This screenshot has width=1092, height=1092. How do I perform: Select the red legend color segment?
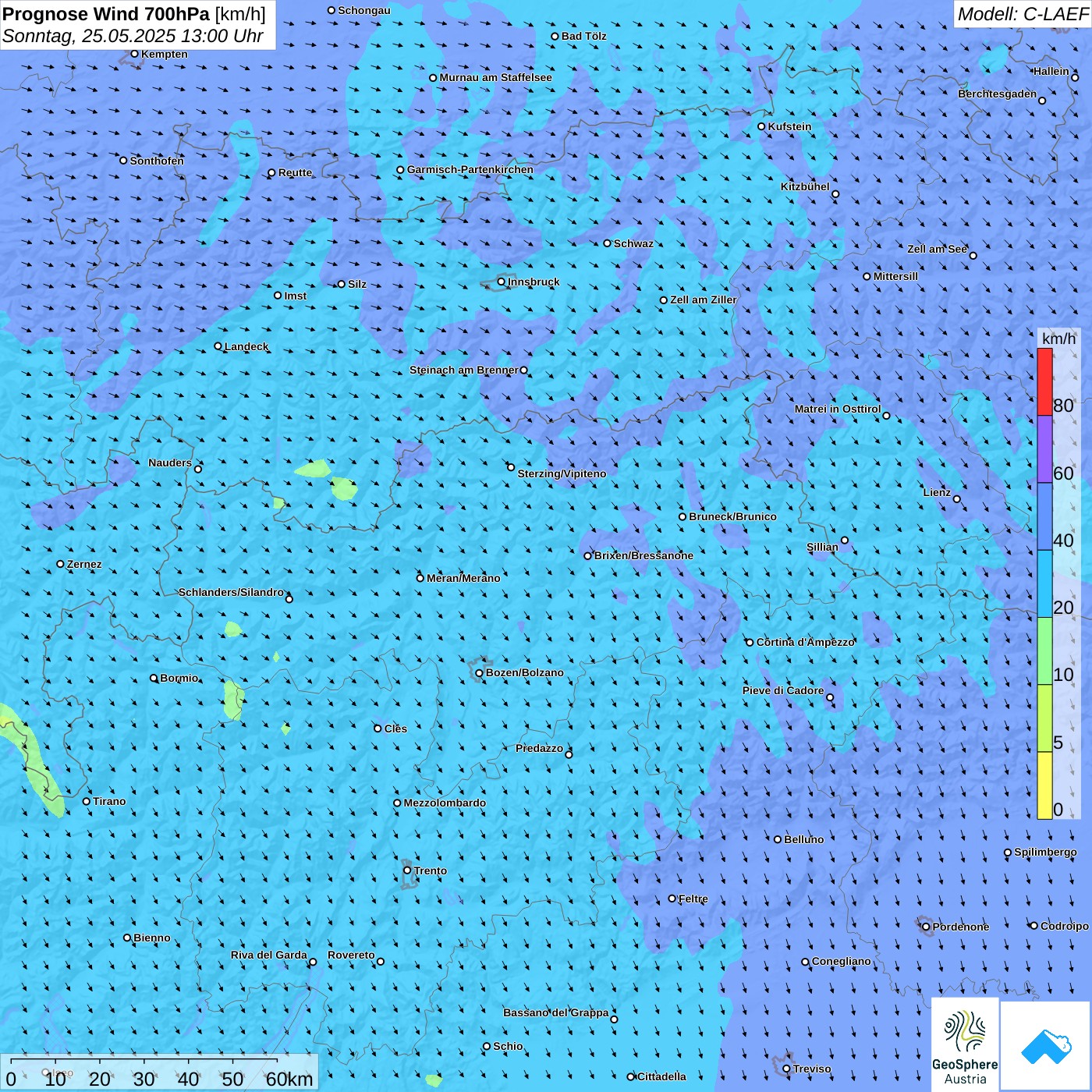pos(1044,381)
